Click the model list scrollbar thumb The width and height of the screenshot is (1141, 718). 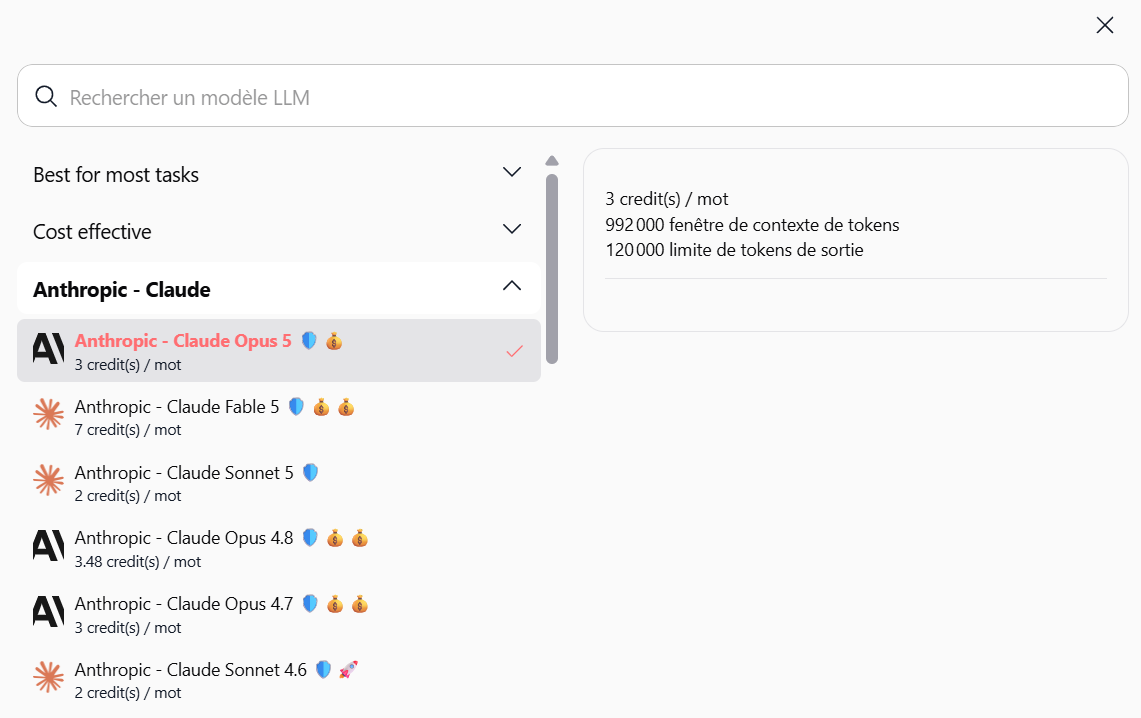pyautogui.click(x=552, y=268)
